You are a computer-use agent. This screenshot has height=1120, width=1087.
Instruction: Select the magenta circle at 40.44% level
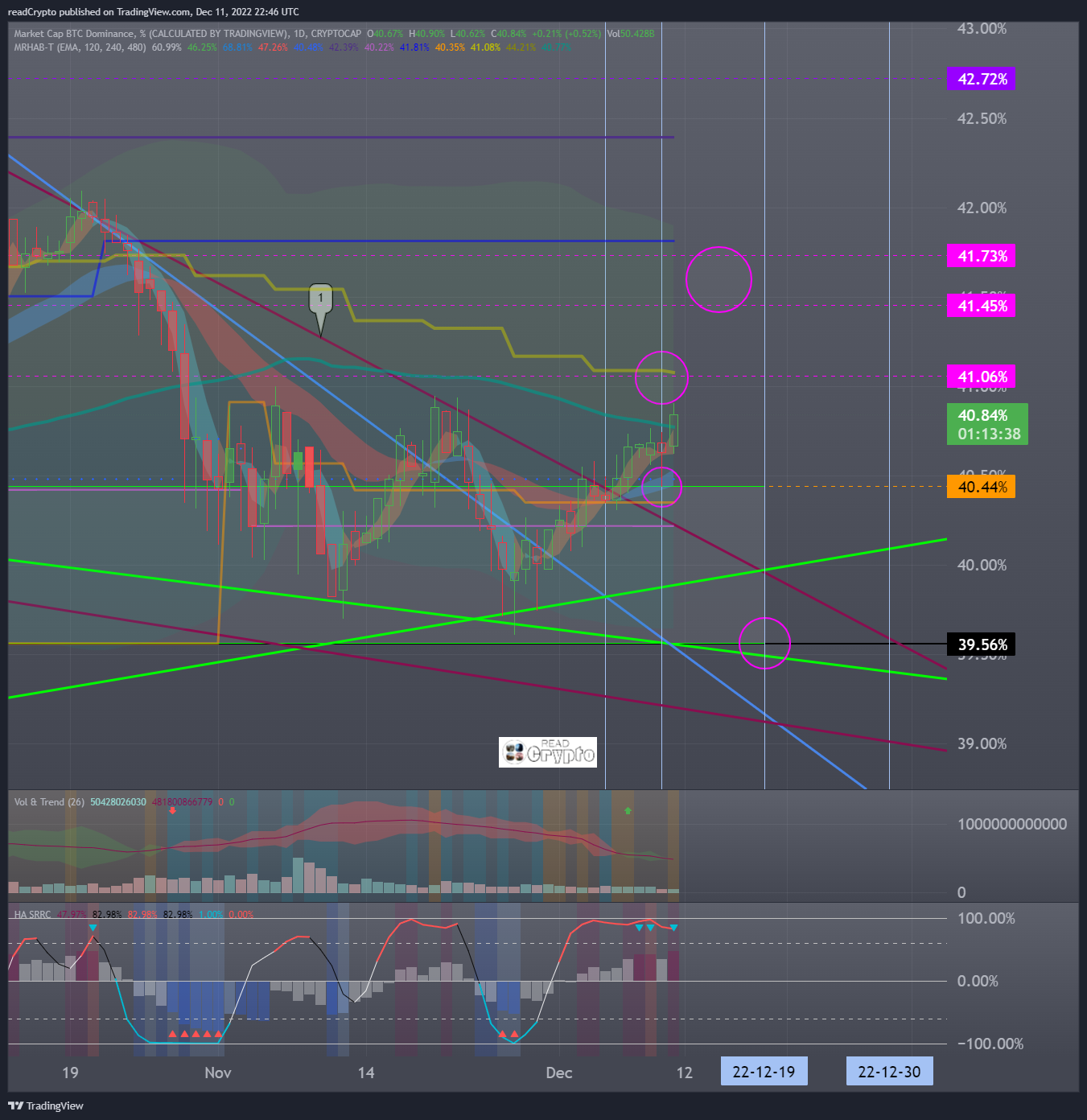coord(661,486)
